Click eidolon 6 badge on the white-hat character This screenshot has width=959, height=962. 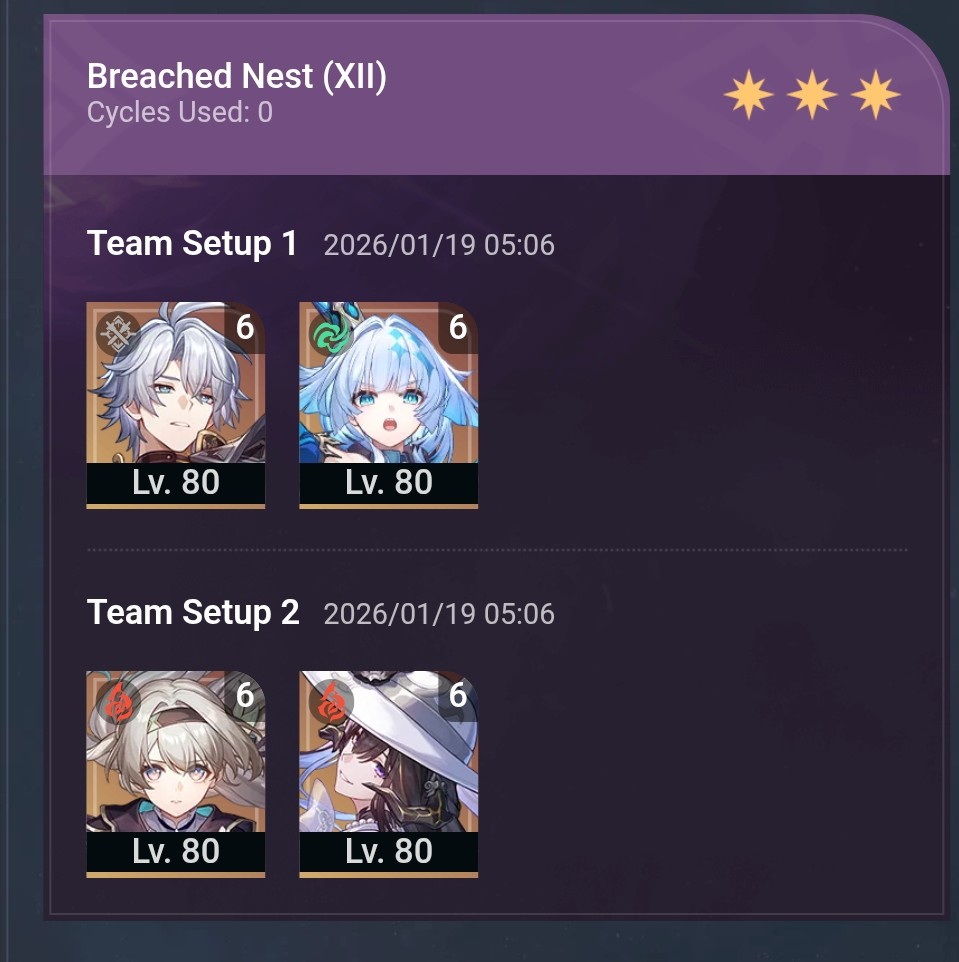point(458,696)
